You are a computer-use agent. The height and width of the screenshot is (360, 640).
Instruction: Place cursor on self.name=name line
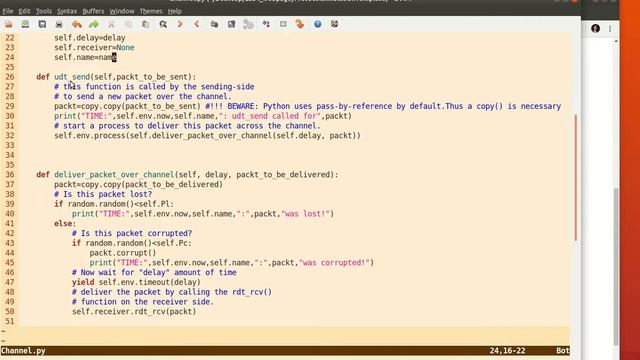85,58
